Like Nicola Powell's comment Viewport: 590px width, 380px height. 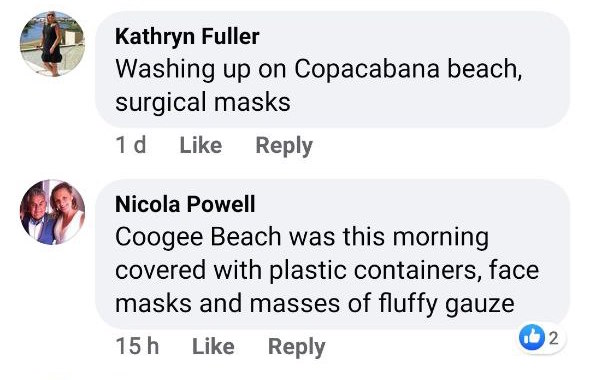click(213, 346)
